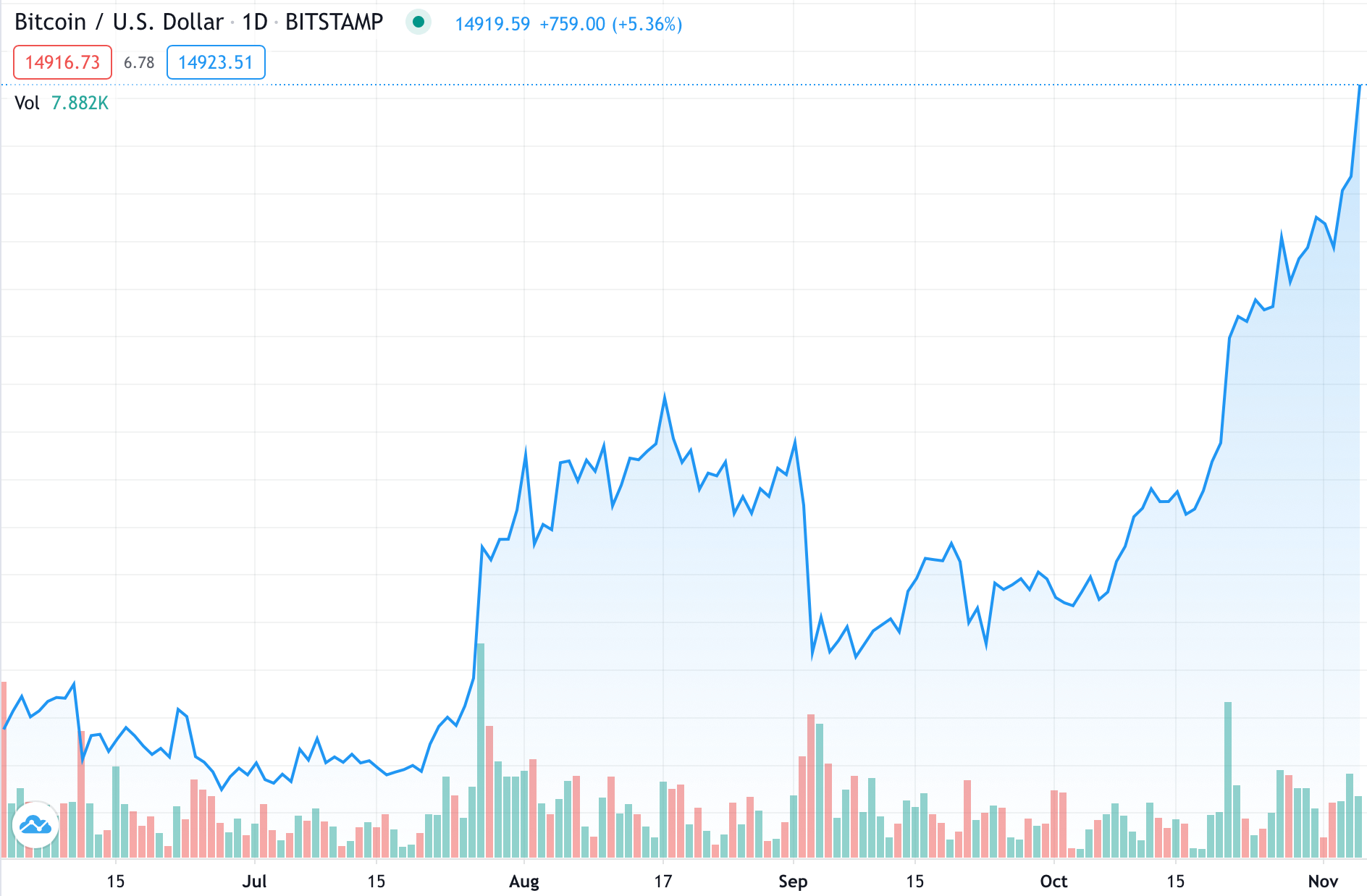The width and height of the screenshot is (1367, 896).
Task: Click the Sep label on time axis
Action: point(793,881)
